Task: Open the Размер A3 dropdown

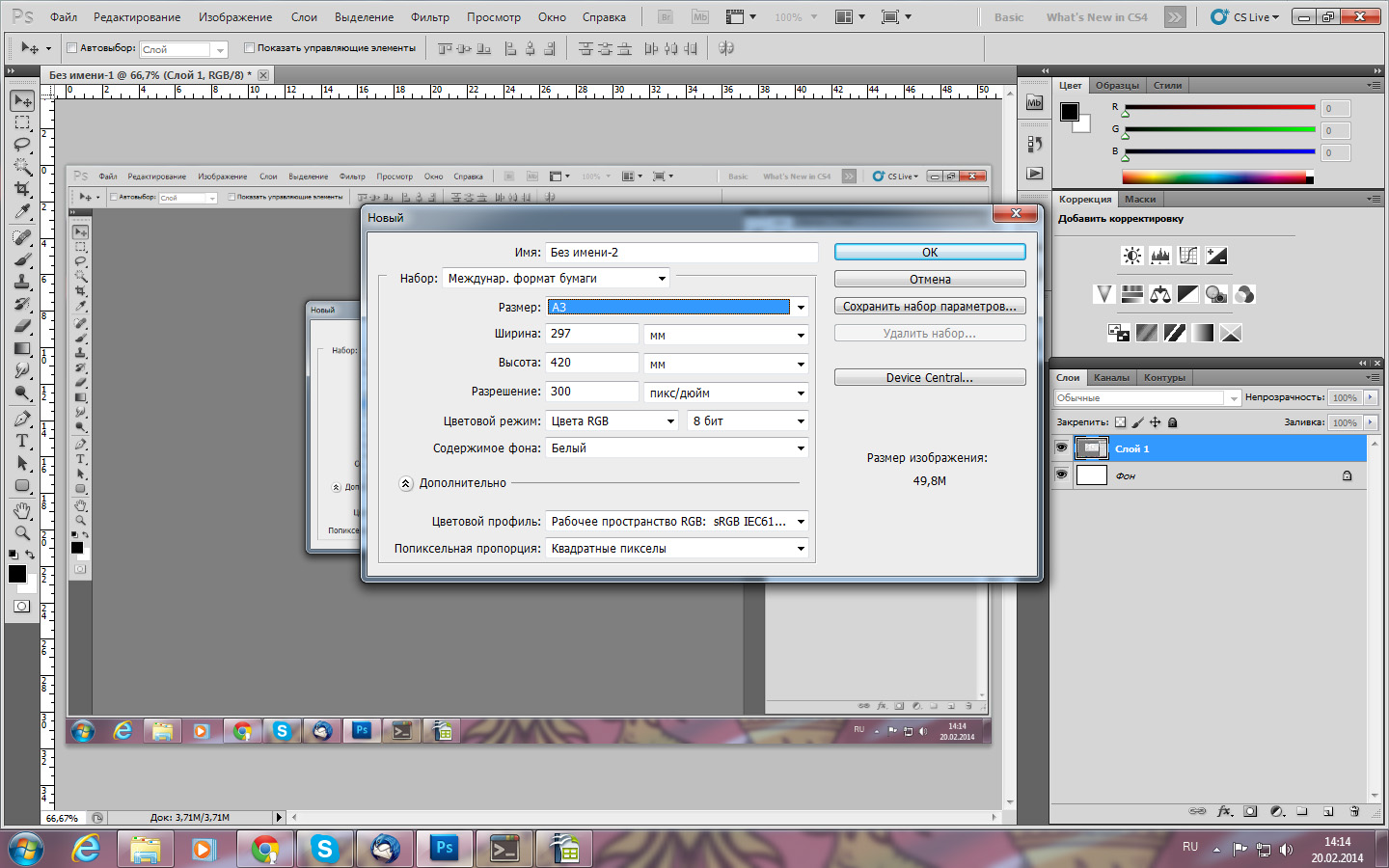Action: [x=677, y=307]
